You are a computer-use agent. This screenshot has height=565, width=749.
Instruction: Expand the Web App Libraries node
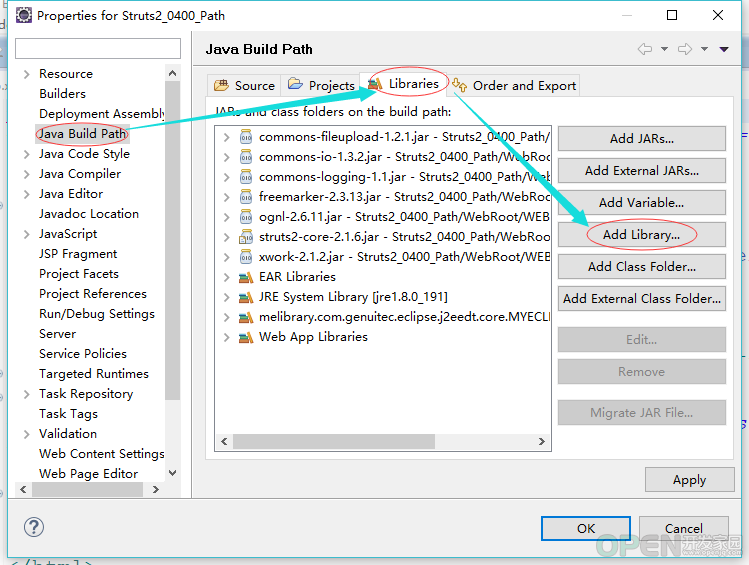[226, 337]
